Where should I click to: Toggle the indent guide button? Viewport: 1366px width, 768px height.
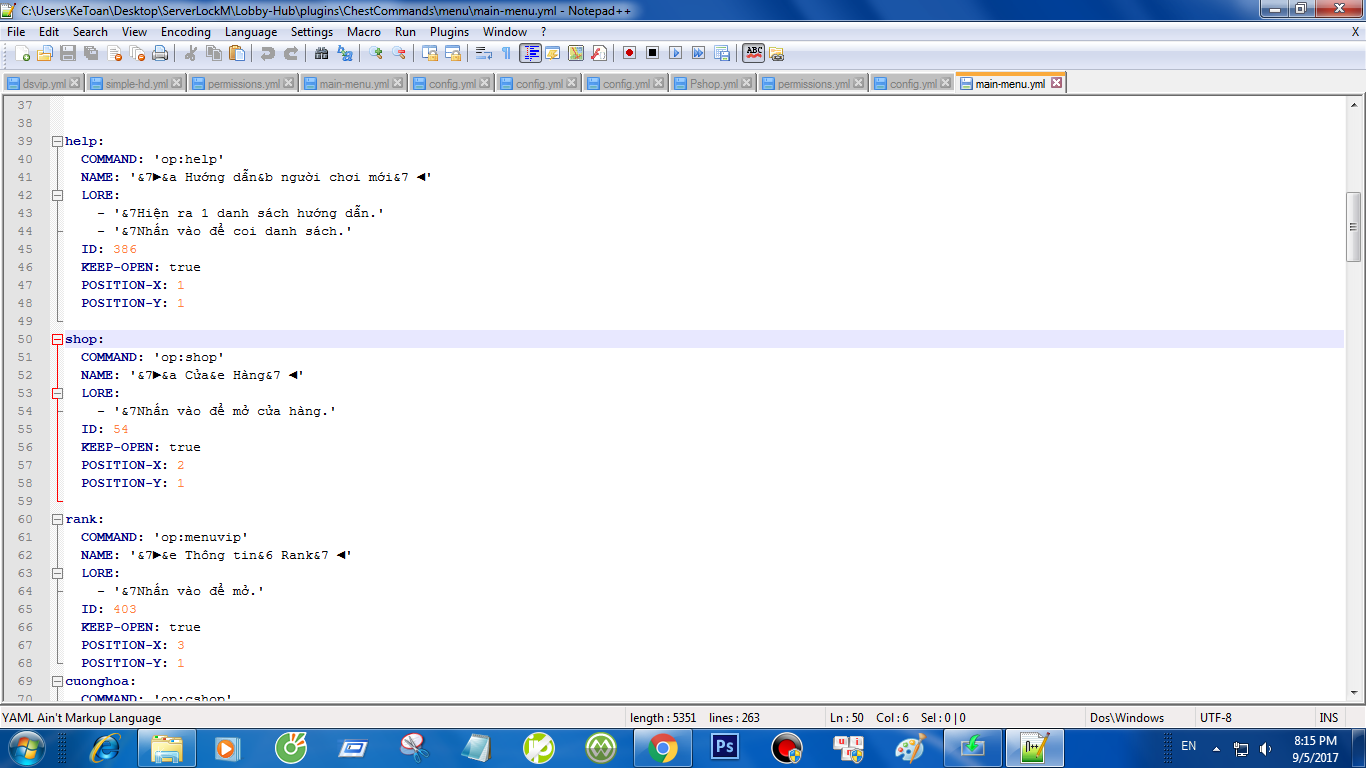[530, 53]
